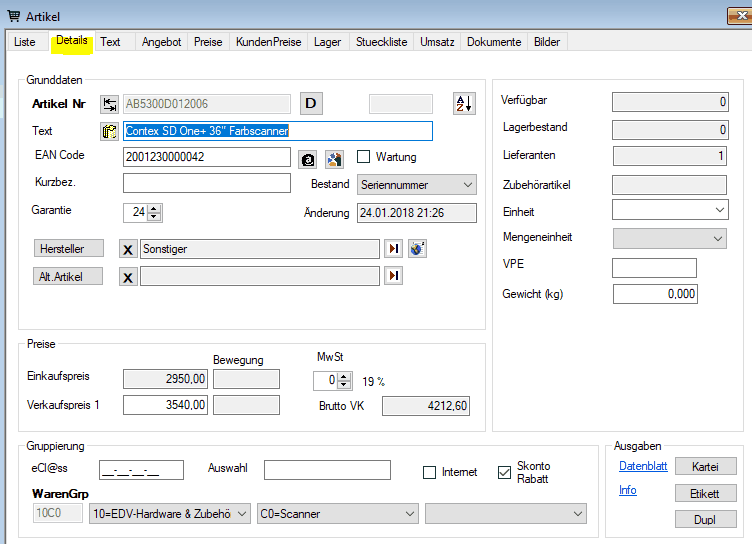Open the Info link
The height and width of the screenshot is (544, 752).
pos(628,490)
